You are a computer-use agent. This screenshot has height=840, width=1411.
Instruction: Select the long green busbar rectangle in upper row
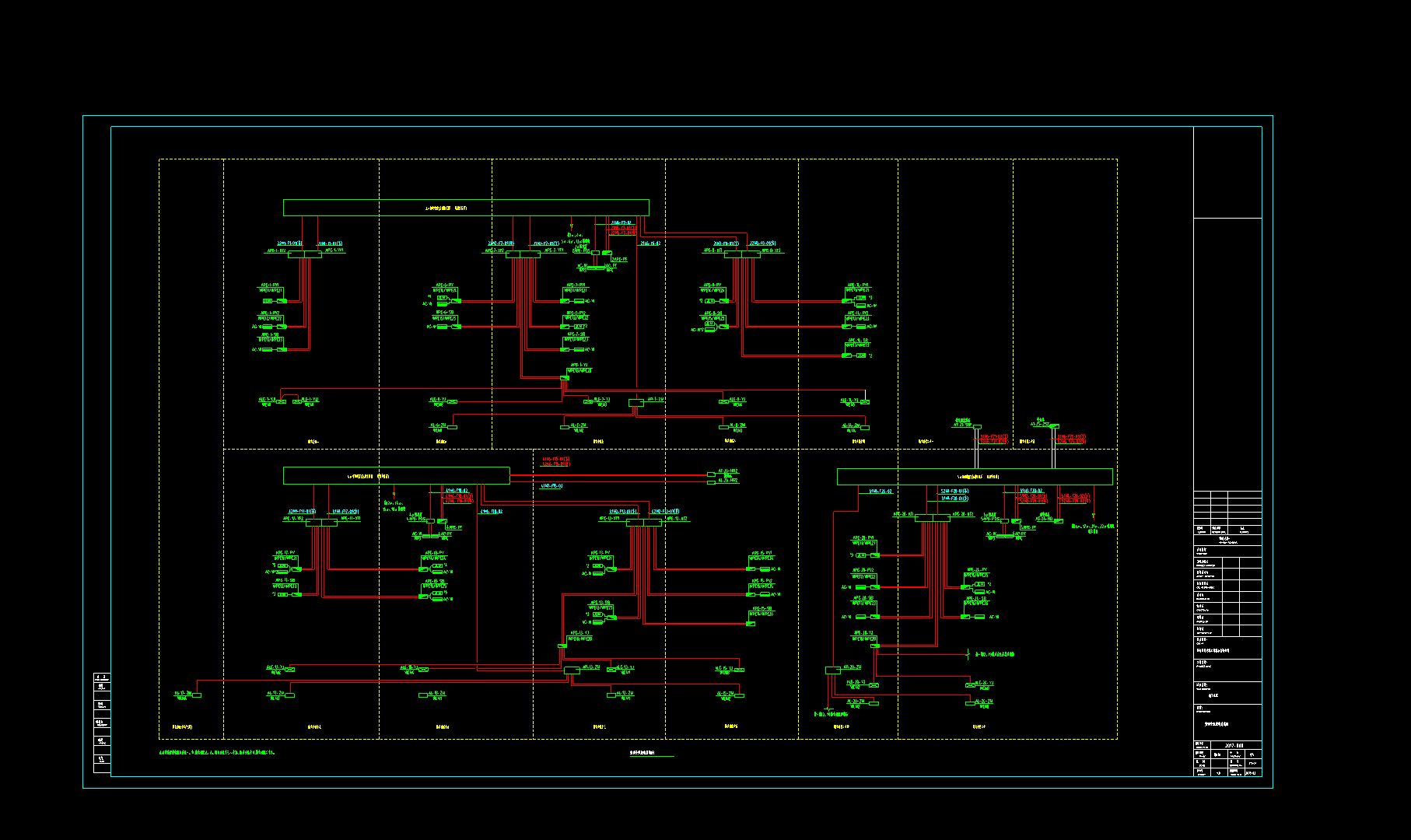coord(466,208)
